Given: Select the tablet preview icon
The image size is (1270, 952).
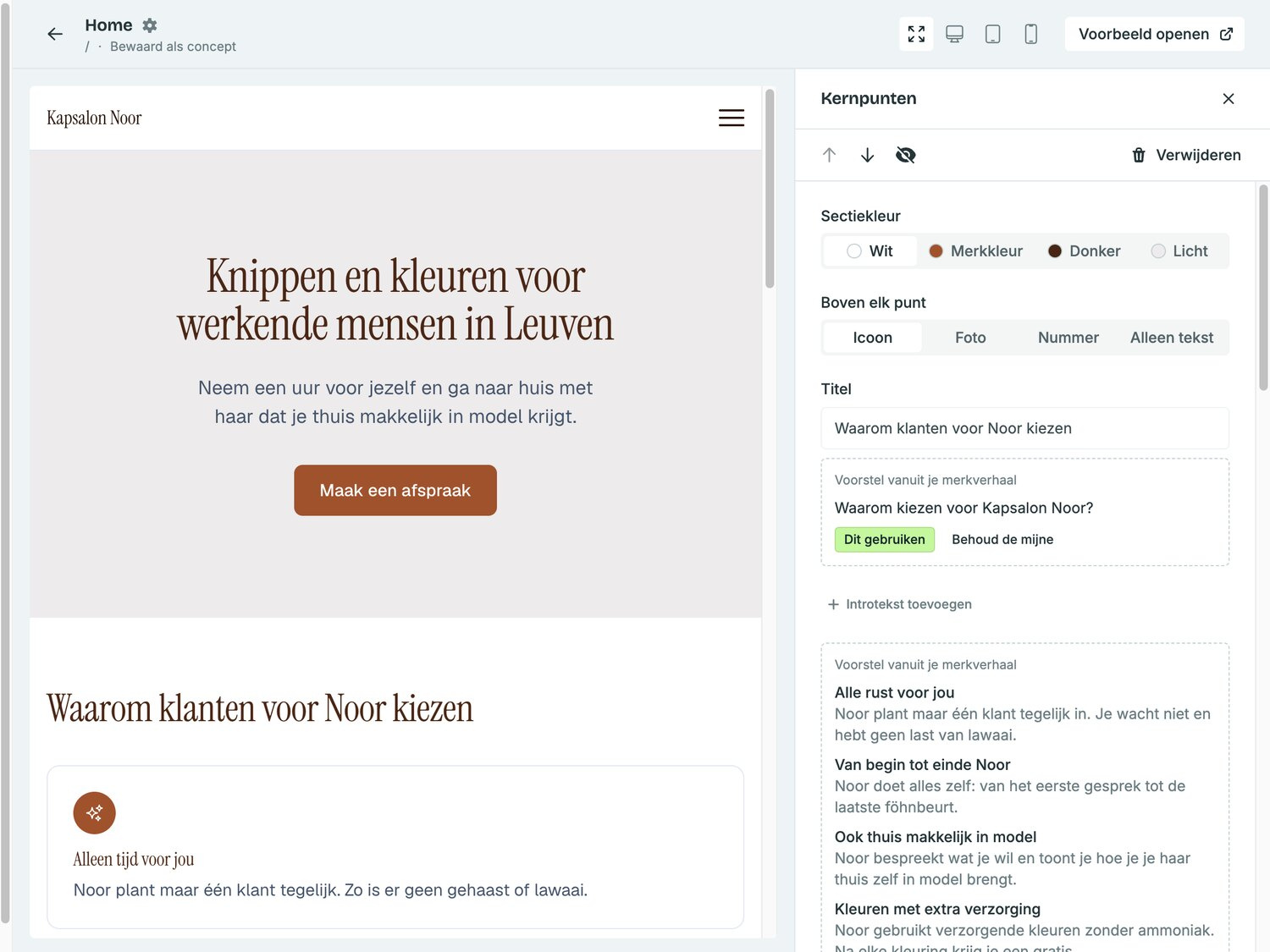Looking at the screenshot, I should 992,34.
